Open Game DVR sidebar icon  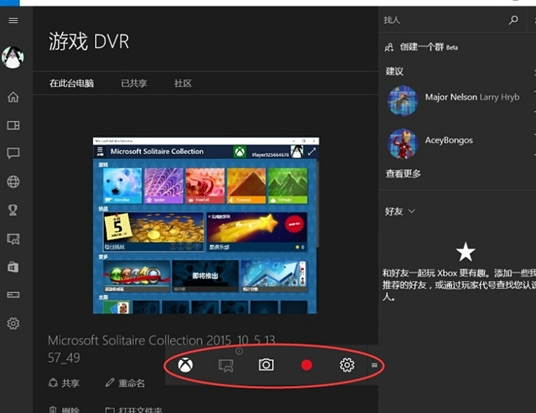(13, 239)
